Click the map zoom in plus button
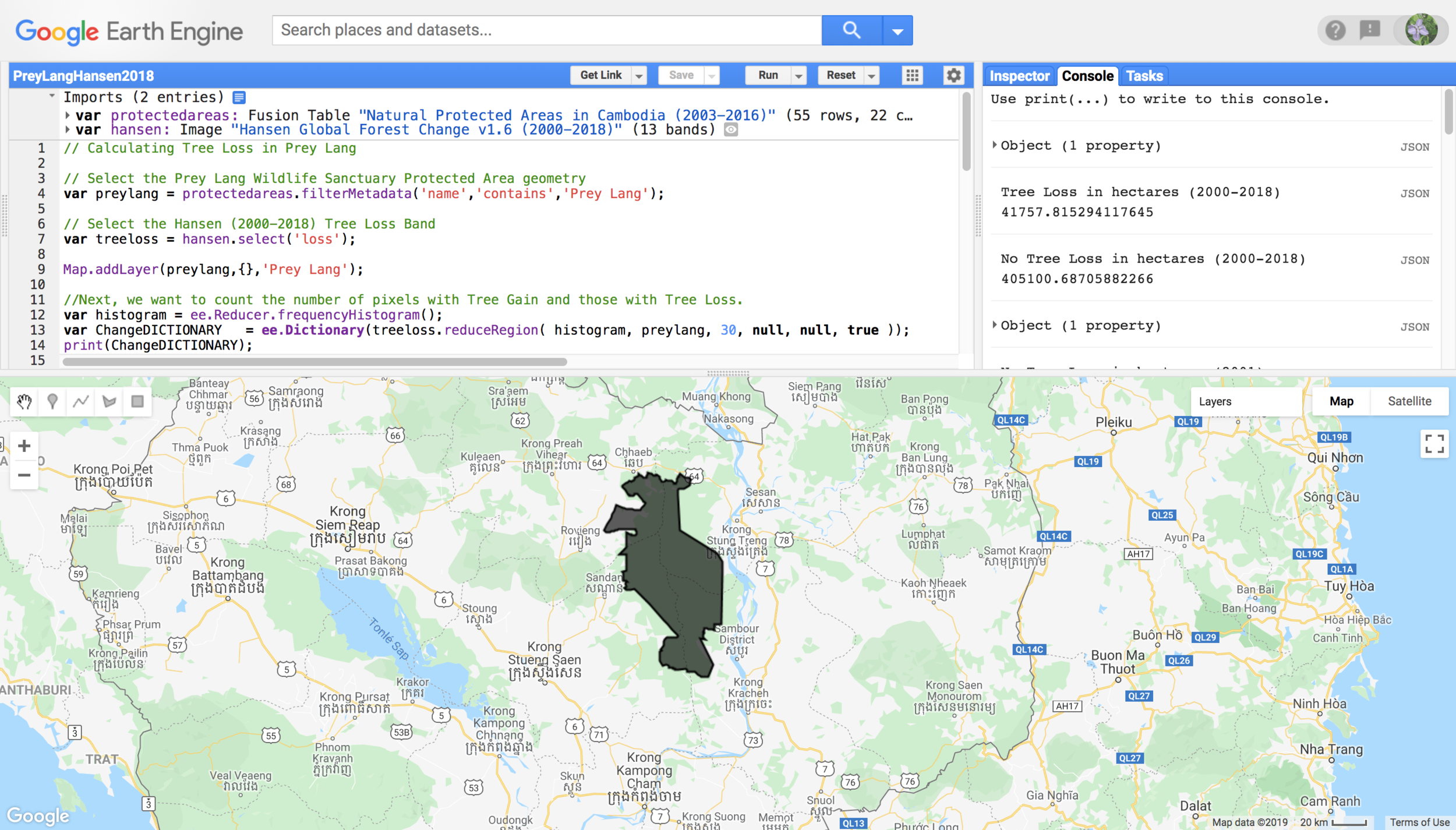The height and width of the screenshot is (830, 1456). pyautogui.click(x=24, y=446)
